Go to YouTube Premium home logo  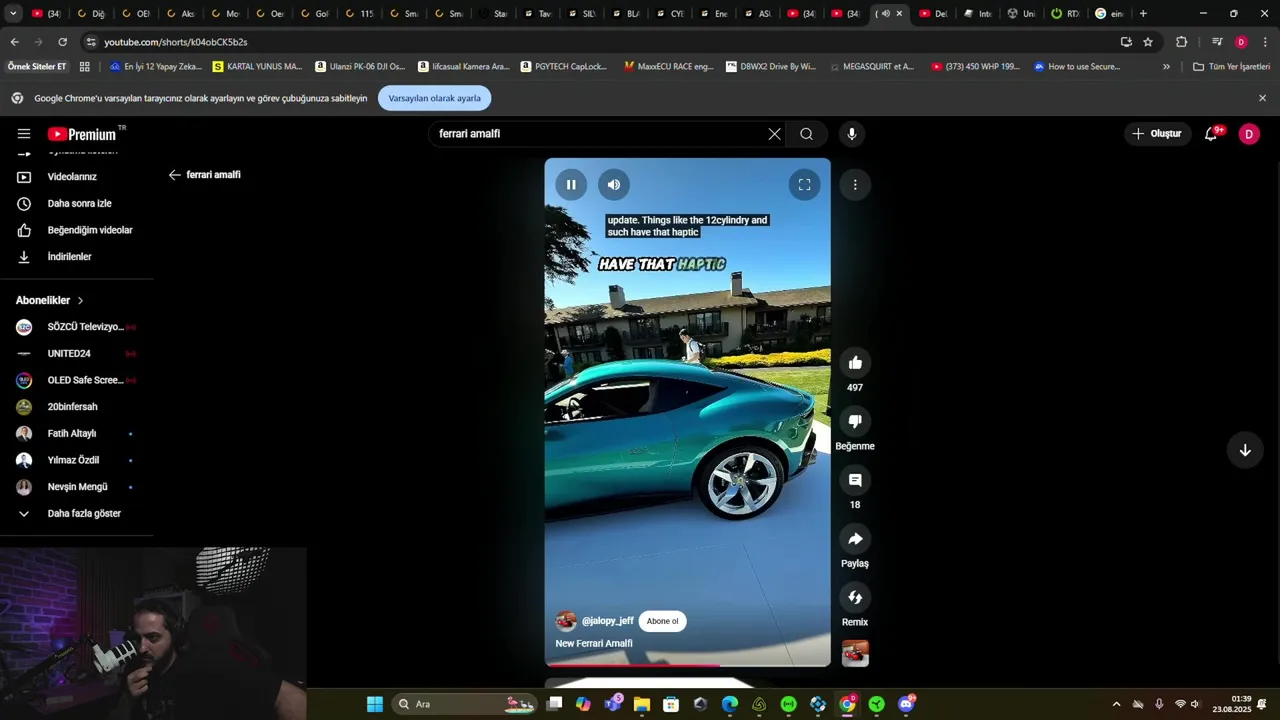[84, 134]
